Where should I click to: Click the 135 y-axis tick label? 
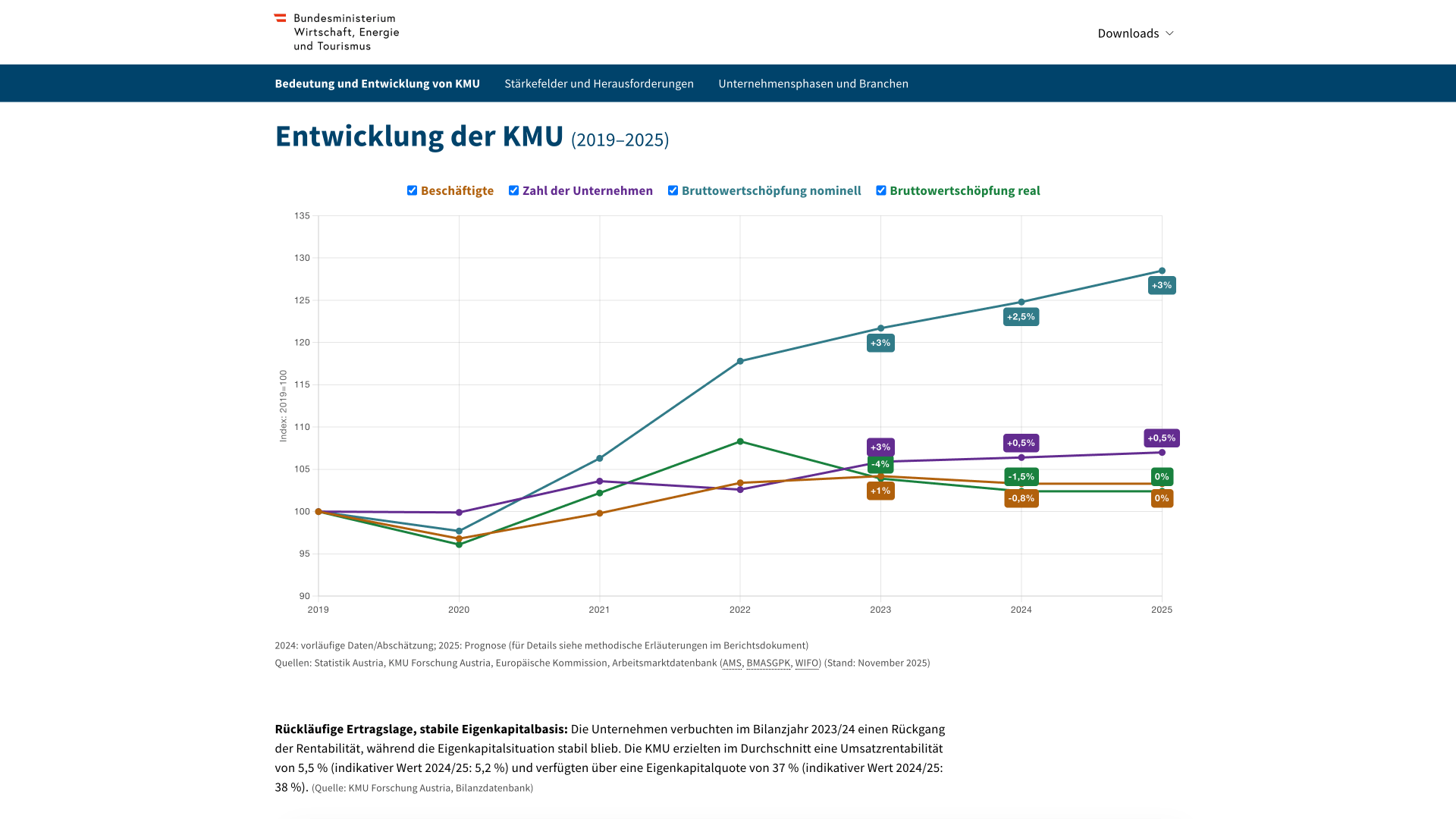(x=302, y=216)
